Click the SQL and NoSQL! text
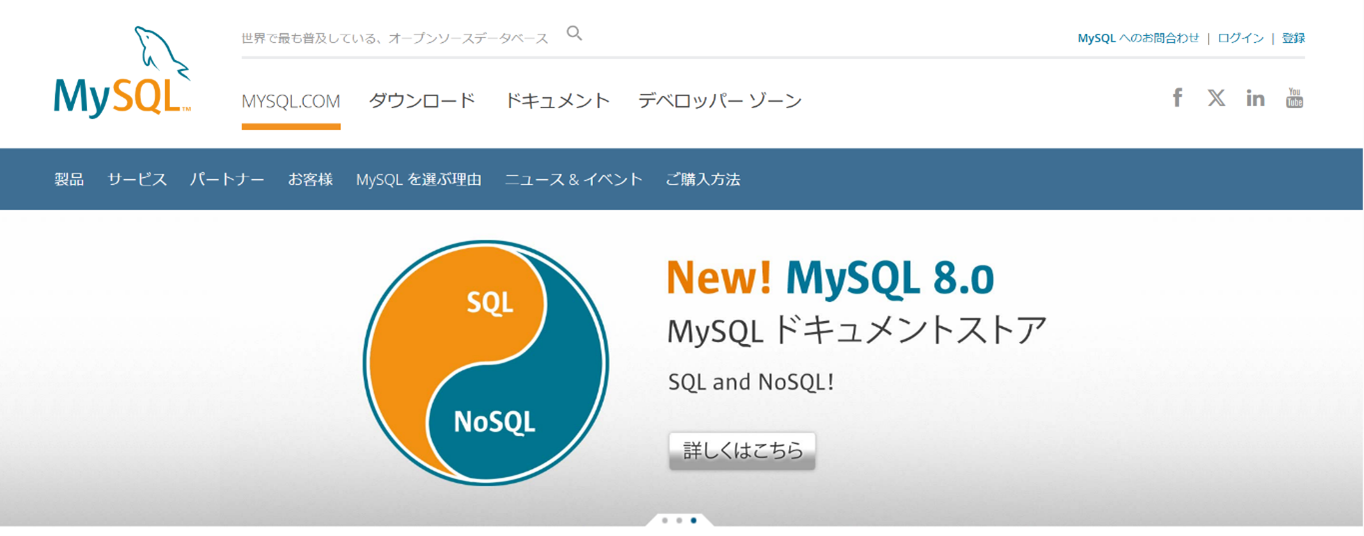 pos(751,381)
